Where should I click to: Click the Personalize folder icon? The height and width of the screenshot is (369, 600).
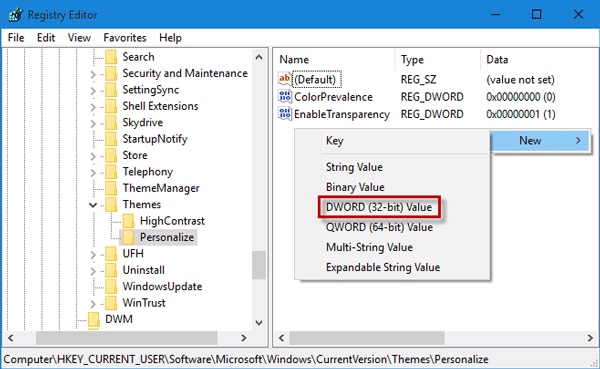[x=129, y=237]
